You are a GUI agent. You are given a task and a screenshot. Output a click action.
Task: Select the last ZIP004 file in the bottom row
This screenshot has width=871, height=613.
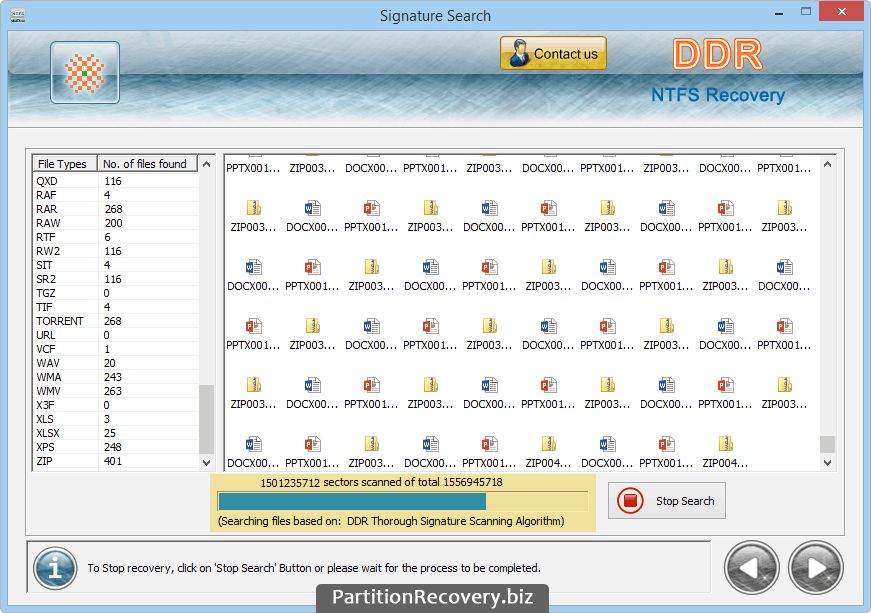(725, 453)
